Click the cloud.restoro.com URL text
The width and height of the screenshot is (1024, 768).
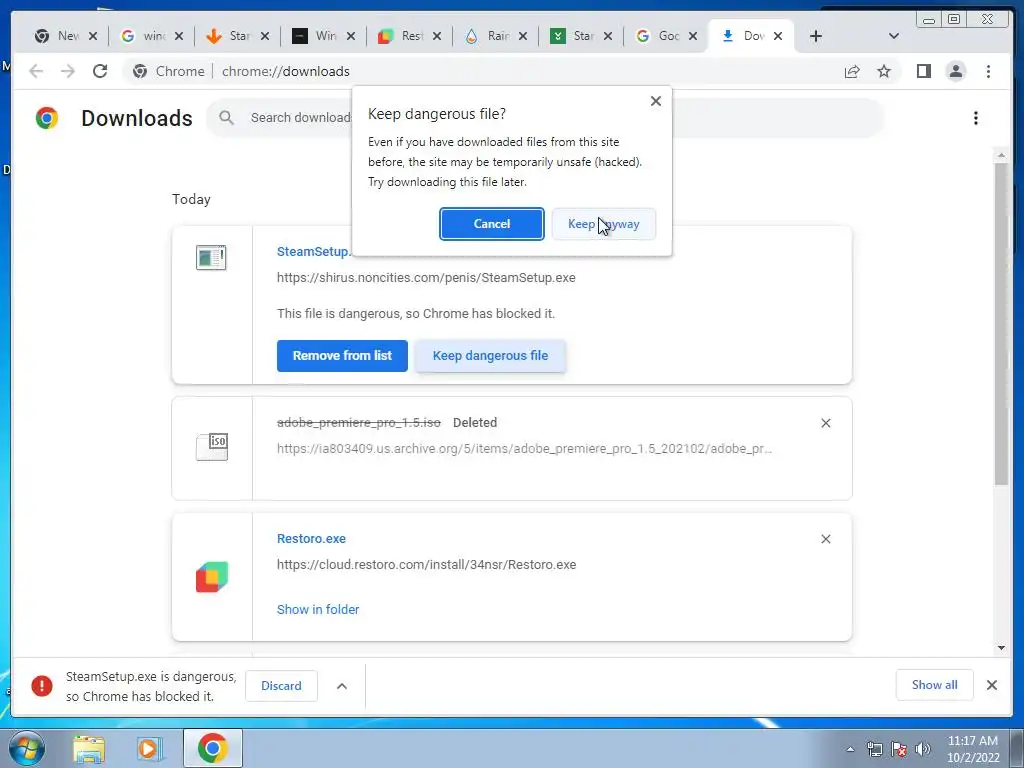(426, 564)
